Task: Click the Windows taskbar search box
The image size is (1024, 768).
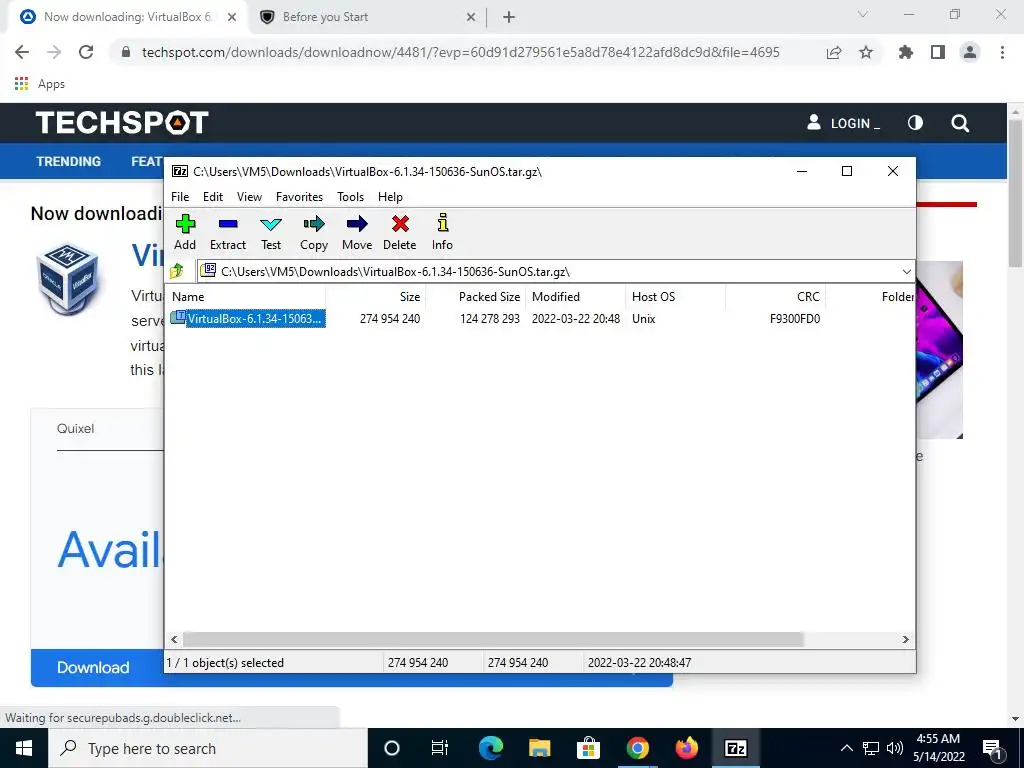Action: point(208,748)
